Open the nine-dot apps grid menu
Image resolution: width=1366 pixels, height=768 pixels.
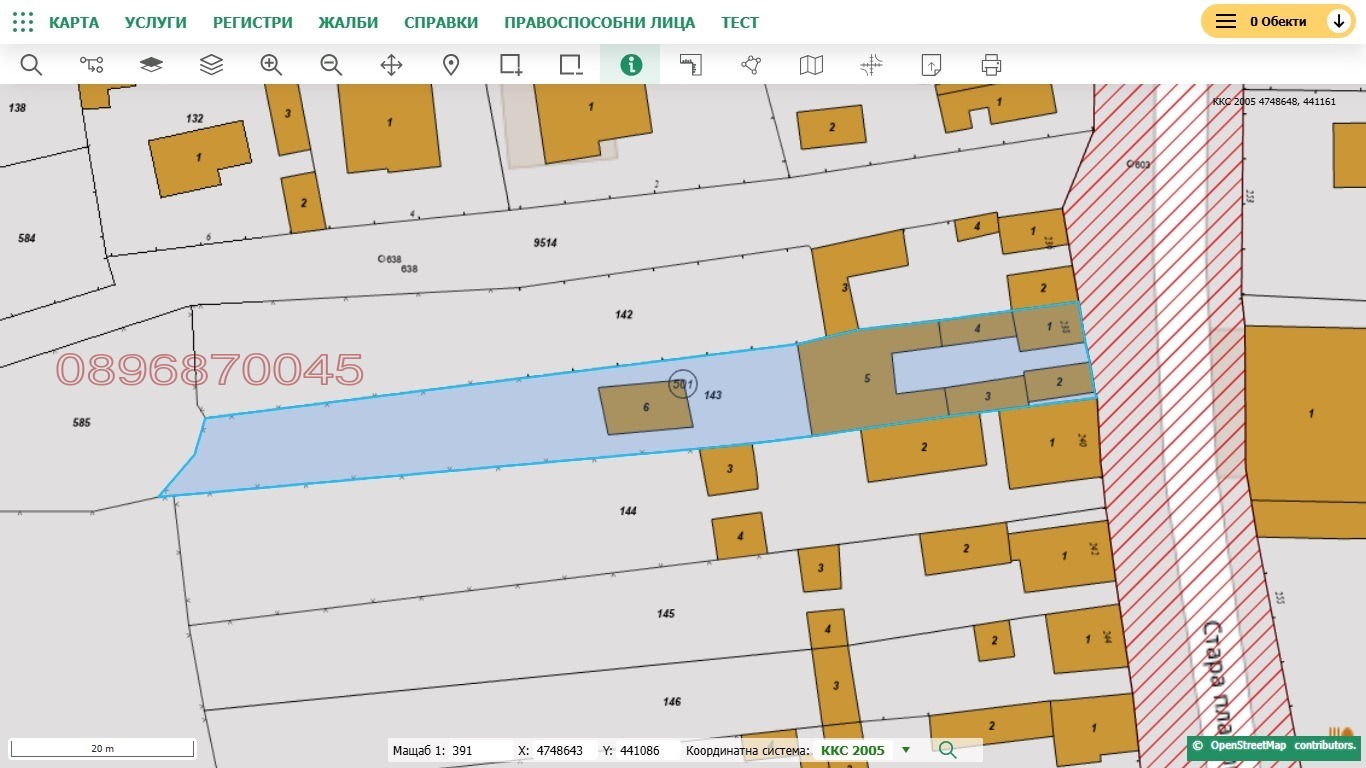pyautogui.click(x=22, y=22)
